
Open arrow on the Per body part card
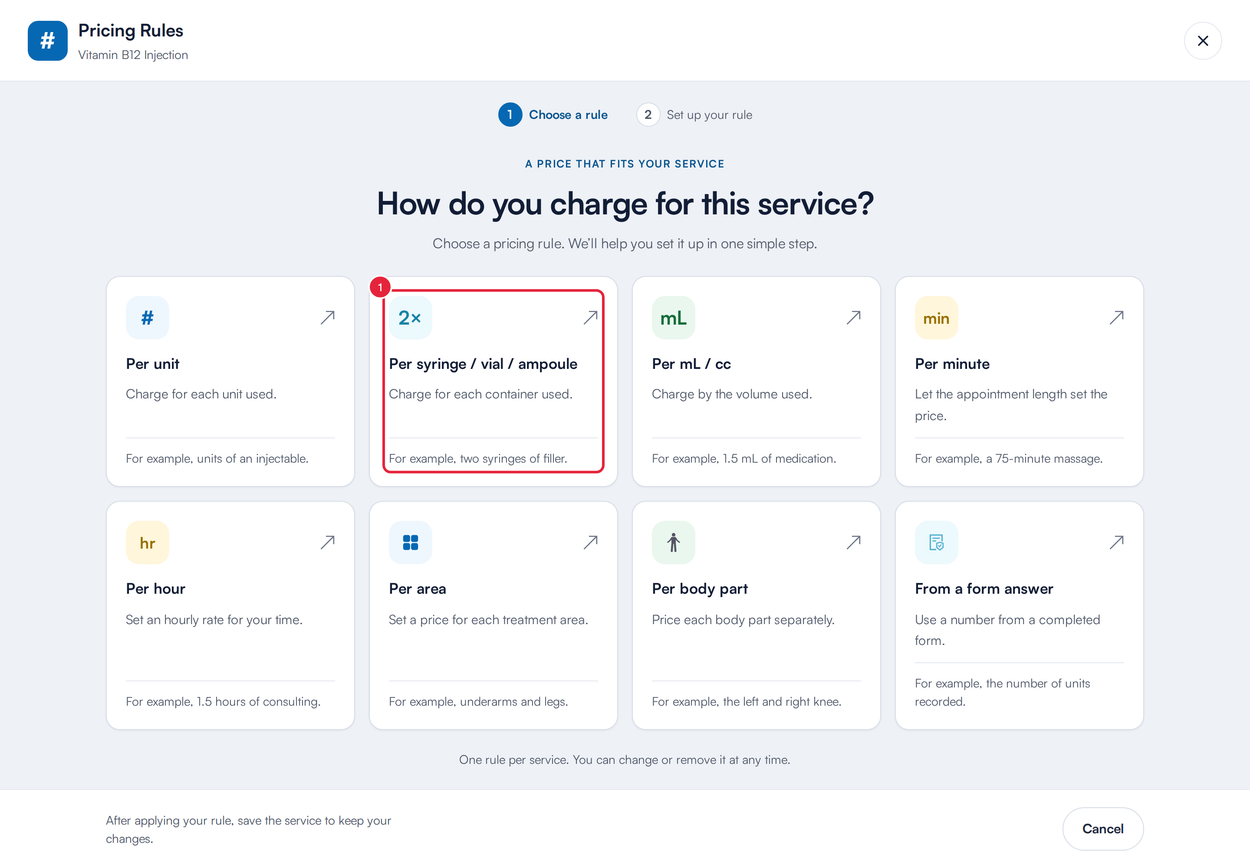(x=853, y=542)
